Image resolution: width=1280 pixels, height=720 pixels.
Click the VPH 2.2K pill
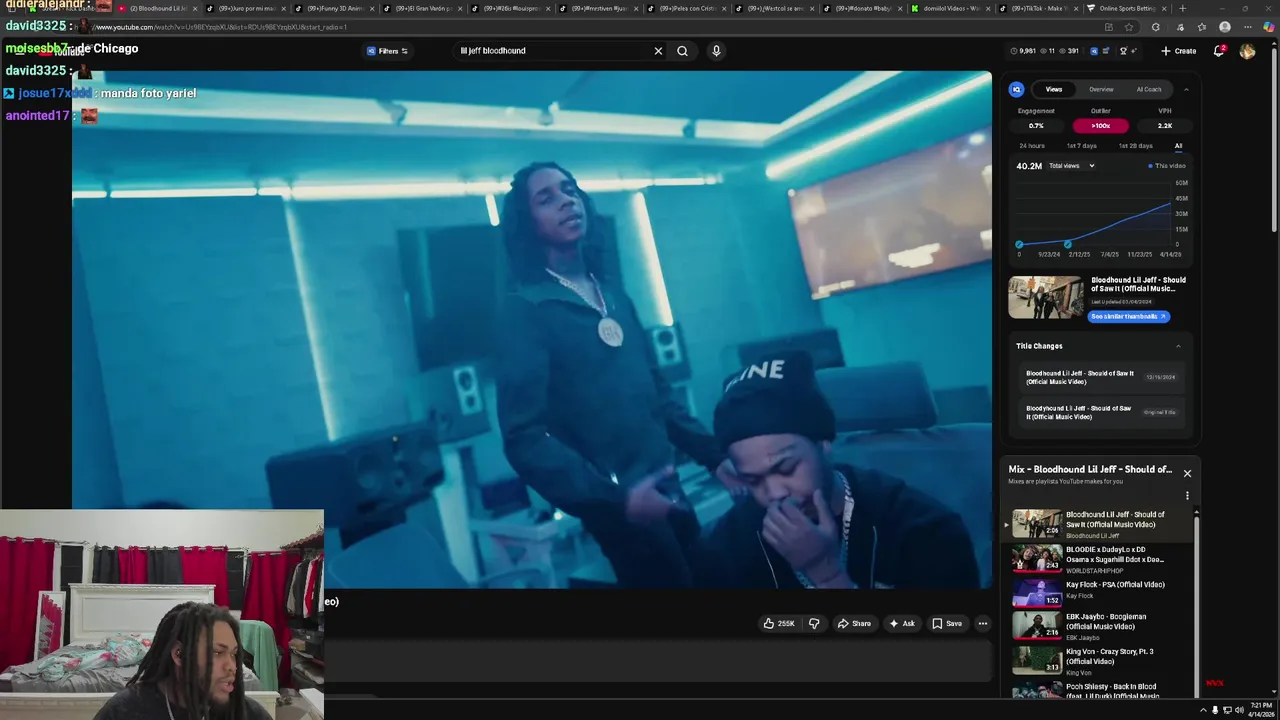pos(1165,126)
